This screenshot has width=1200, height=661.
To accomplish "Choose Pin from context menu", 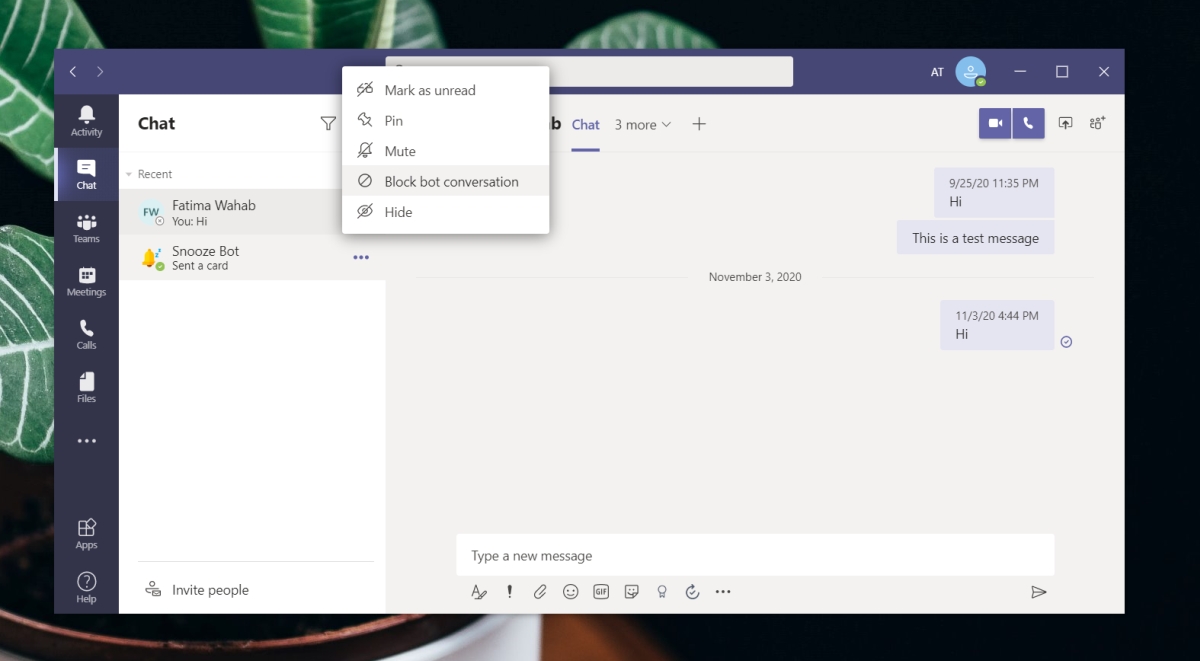I will click(446, 121).
